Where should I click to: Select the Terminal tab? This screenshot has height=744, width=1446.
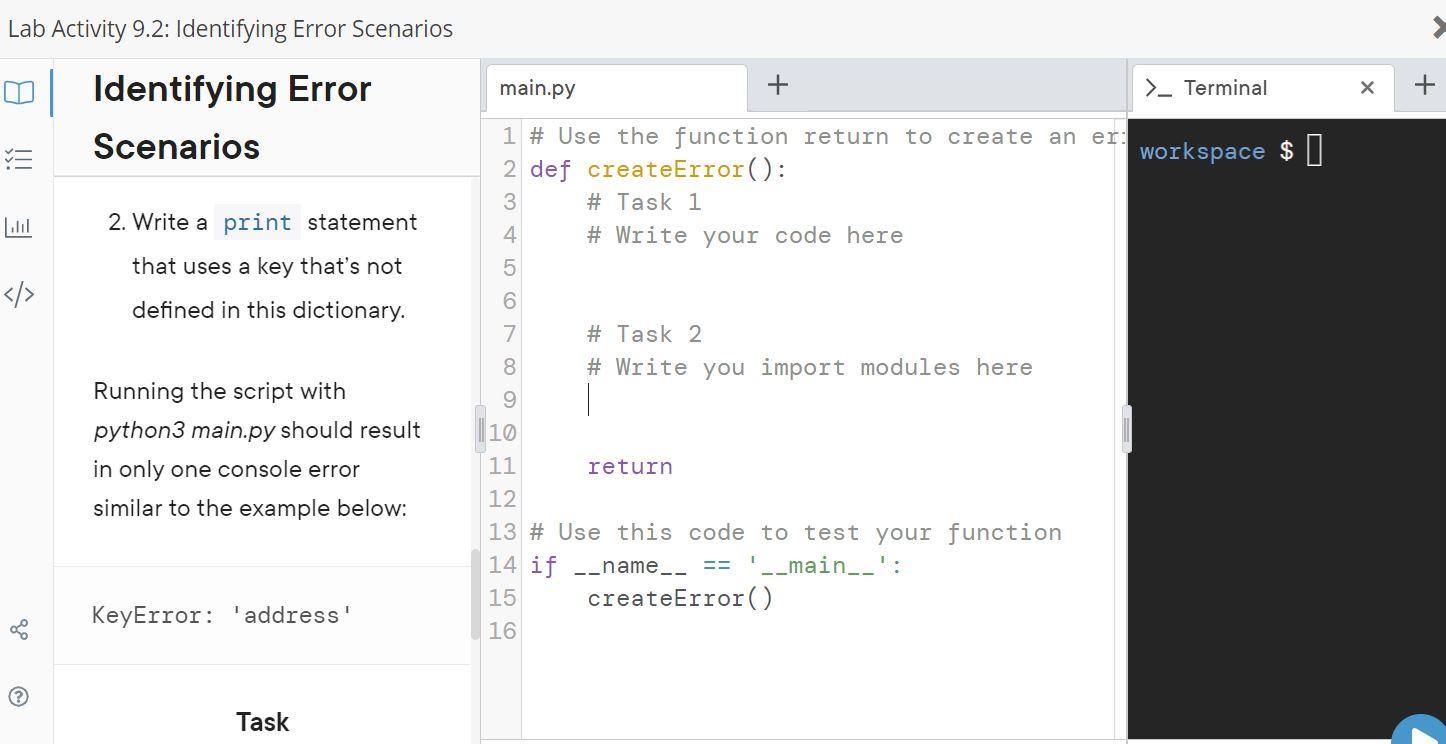(x=1225, y=88)
